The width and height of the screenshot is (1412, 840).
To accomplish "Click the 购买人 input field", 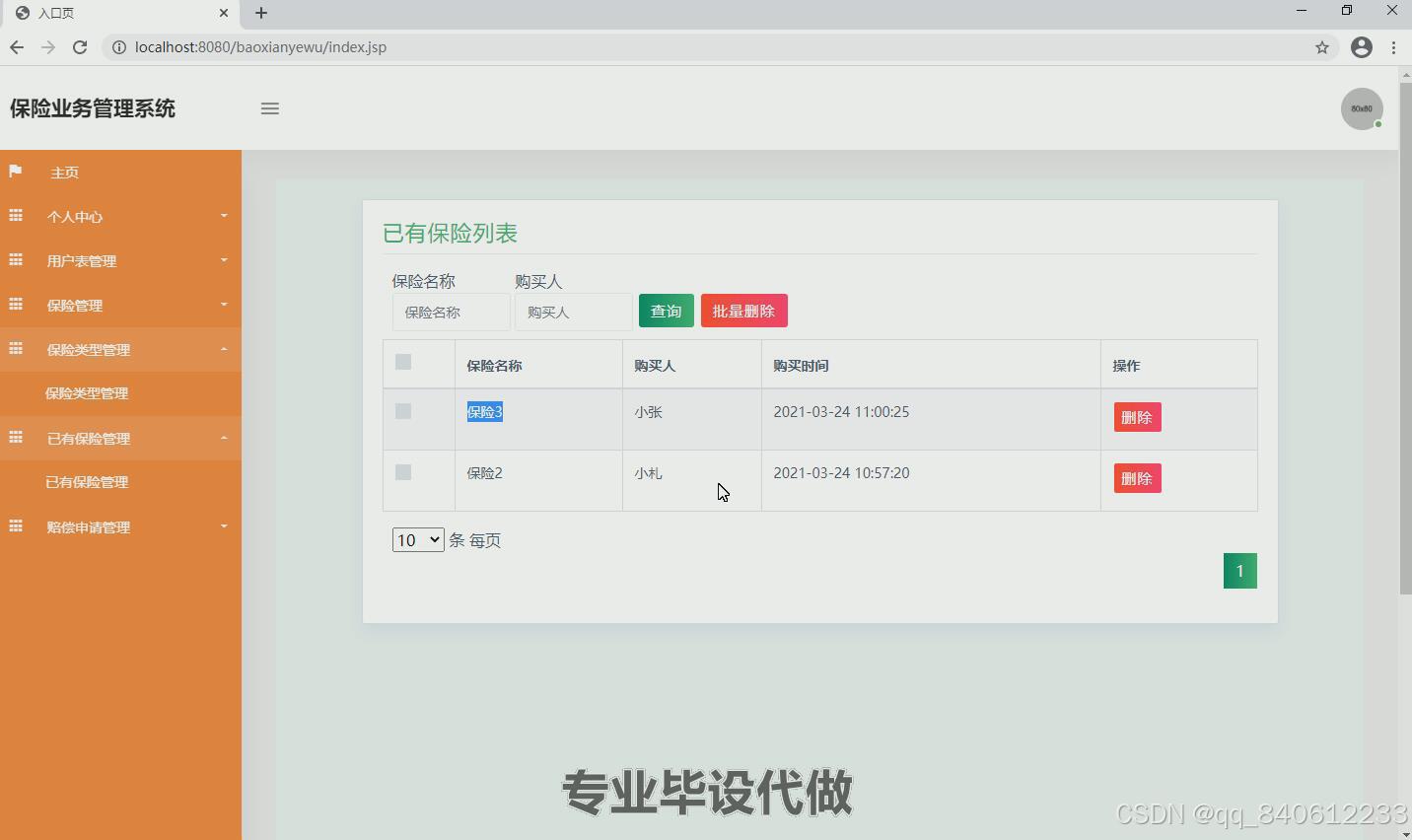I will pos(573,311).
